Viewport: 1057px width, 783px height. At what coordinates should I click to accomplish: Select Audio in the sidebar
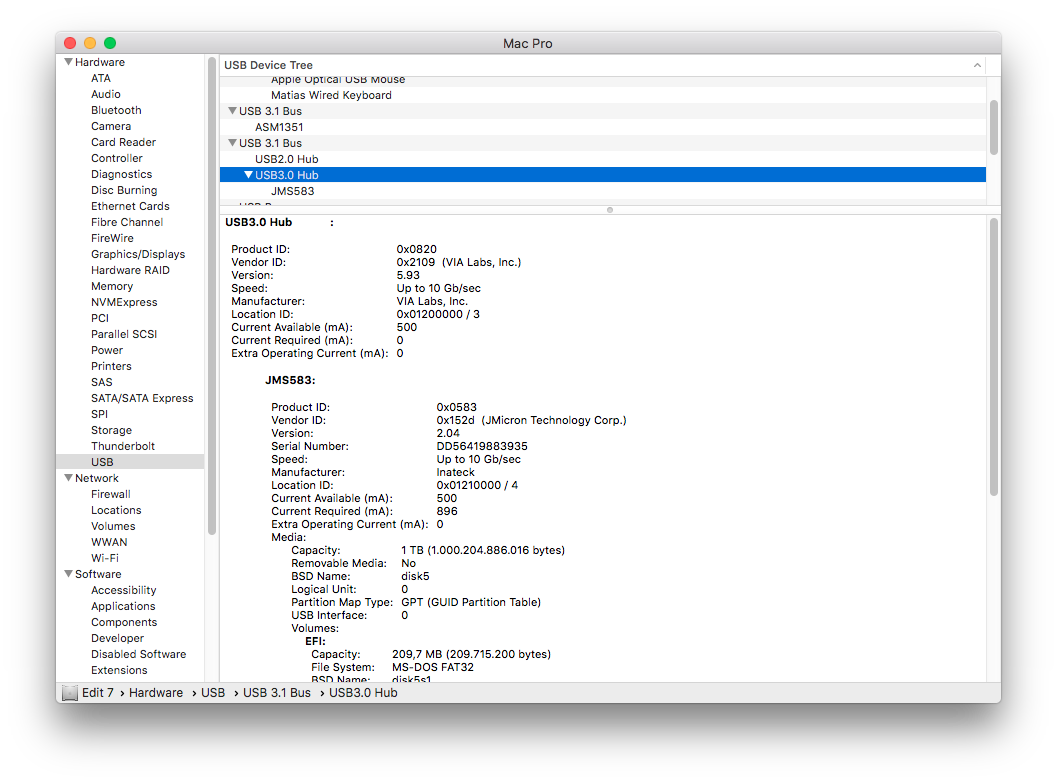pyautogui.click(x=106, y=94)
